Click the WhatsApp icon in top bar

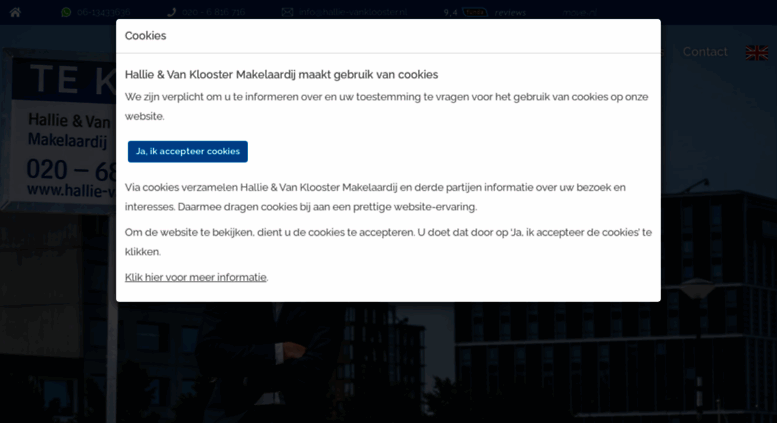point(66,12)
